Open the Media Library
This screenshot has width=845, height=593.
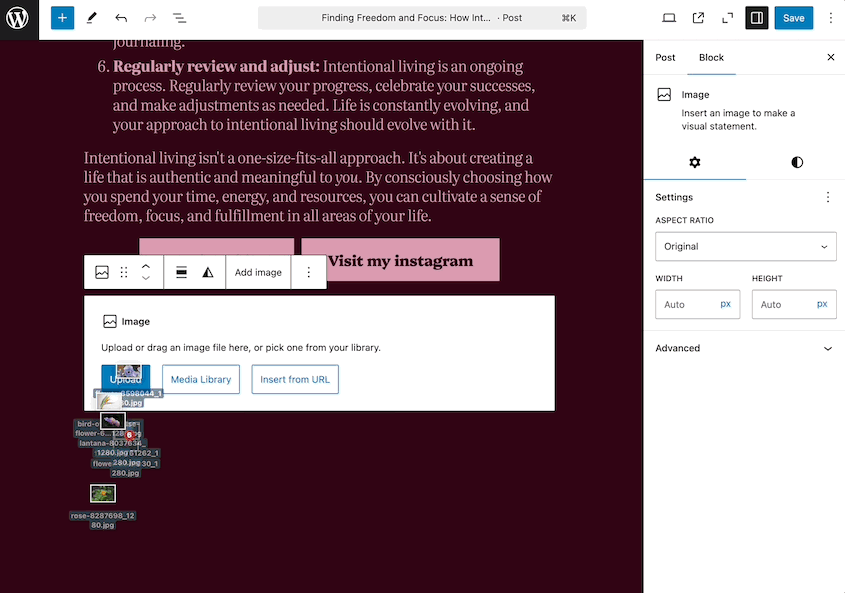click(201, 380)
